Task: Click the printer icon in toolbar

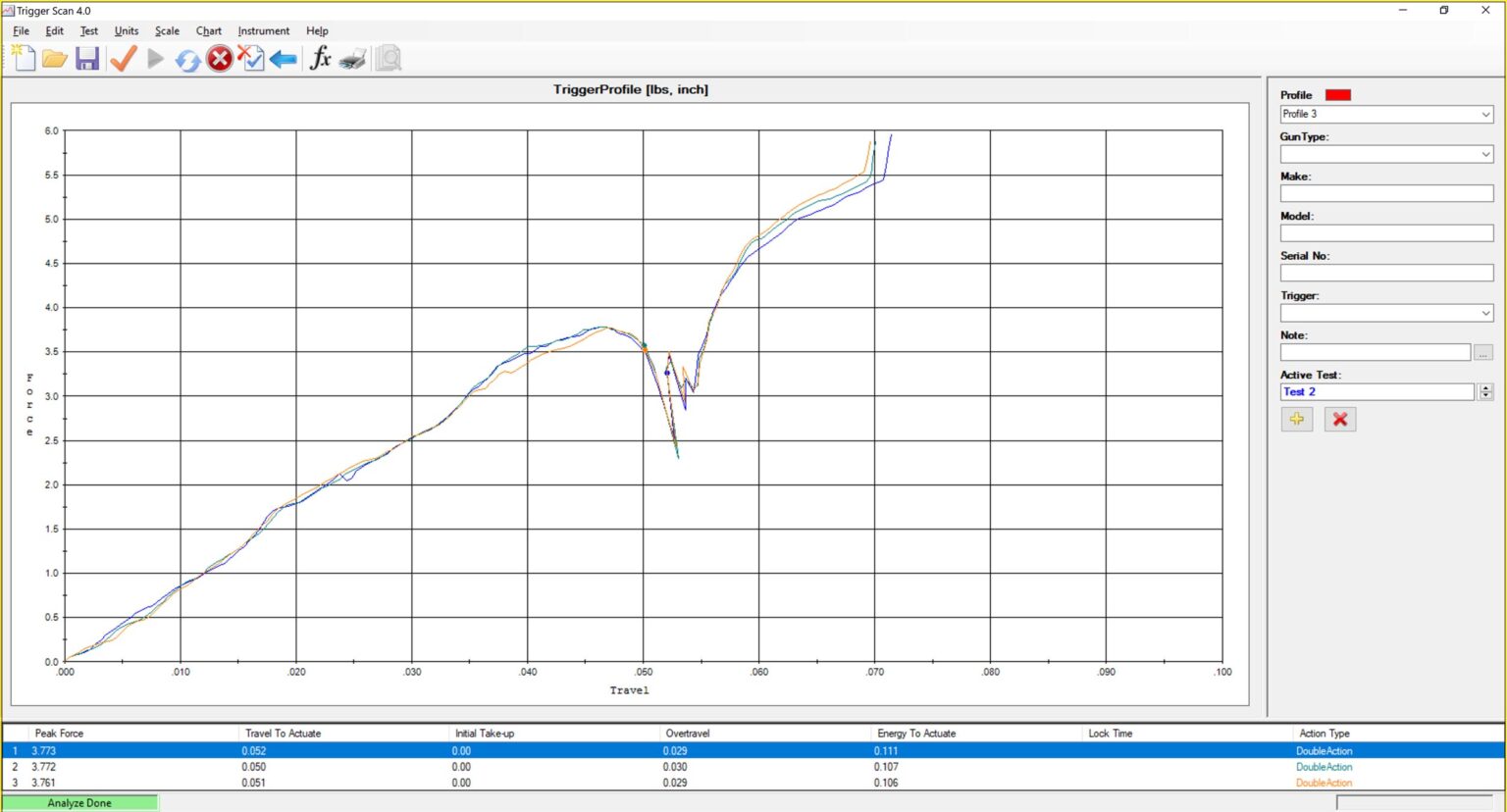Action: [x=353, y=60]
